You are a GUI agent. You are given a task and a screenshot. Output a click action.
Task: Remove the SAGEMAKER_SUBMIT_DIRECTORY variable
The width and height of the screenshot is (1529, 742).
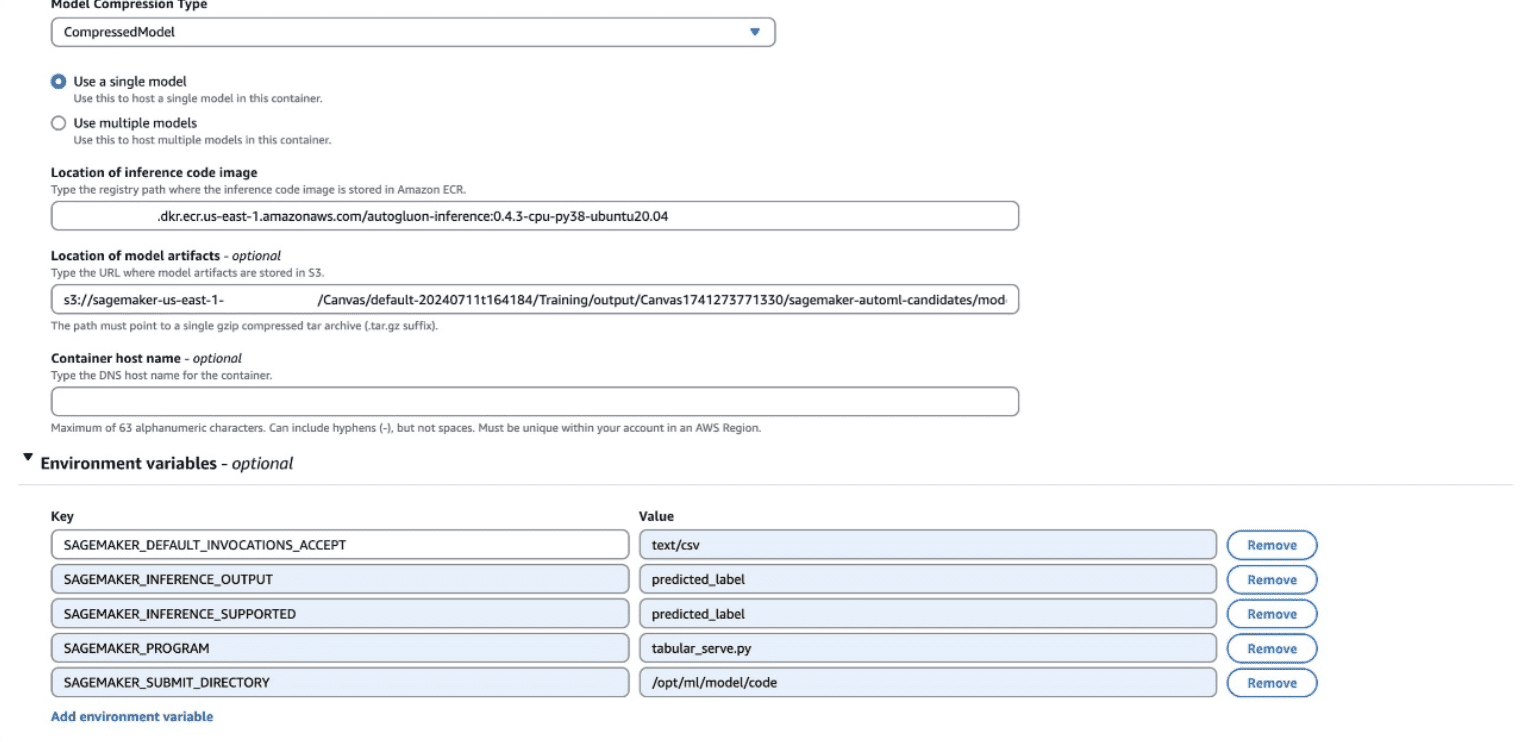(1271, 683)
